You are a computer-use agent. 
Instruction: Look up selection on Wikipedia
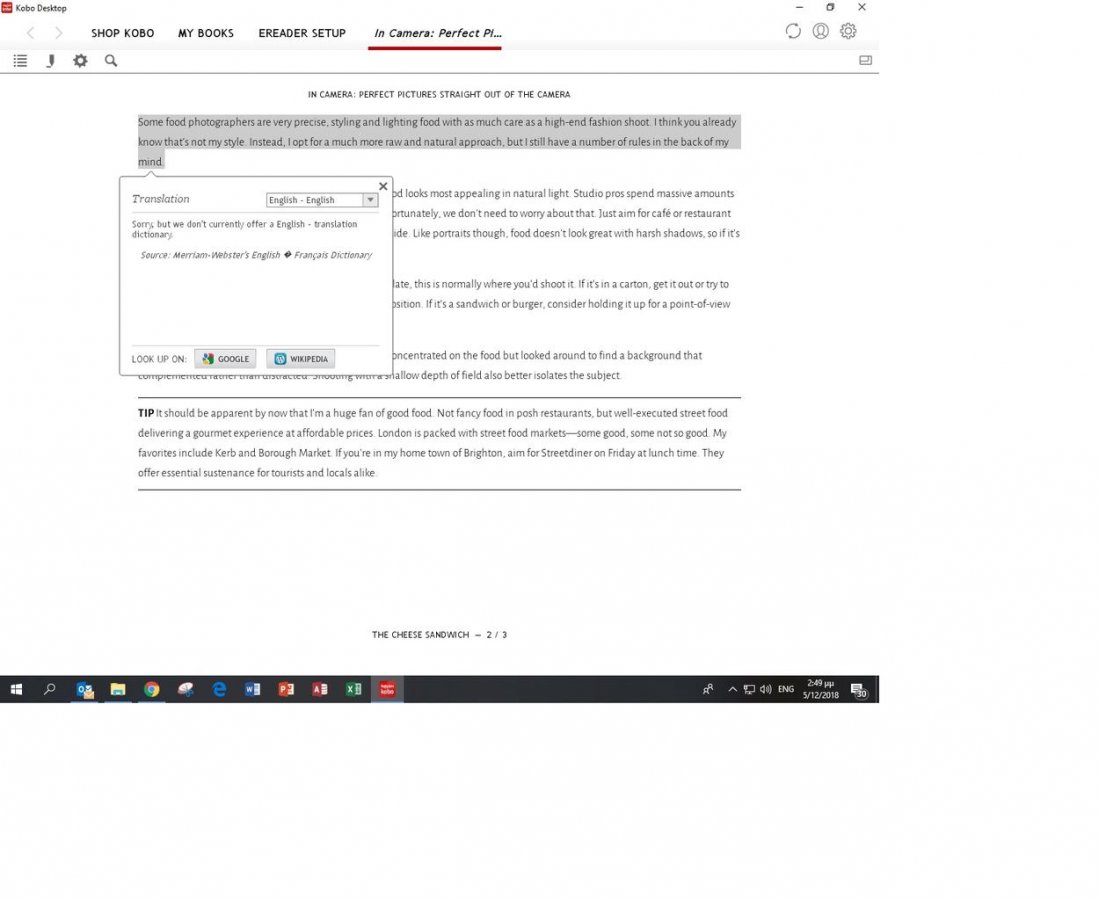click(300, 359)
